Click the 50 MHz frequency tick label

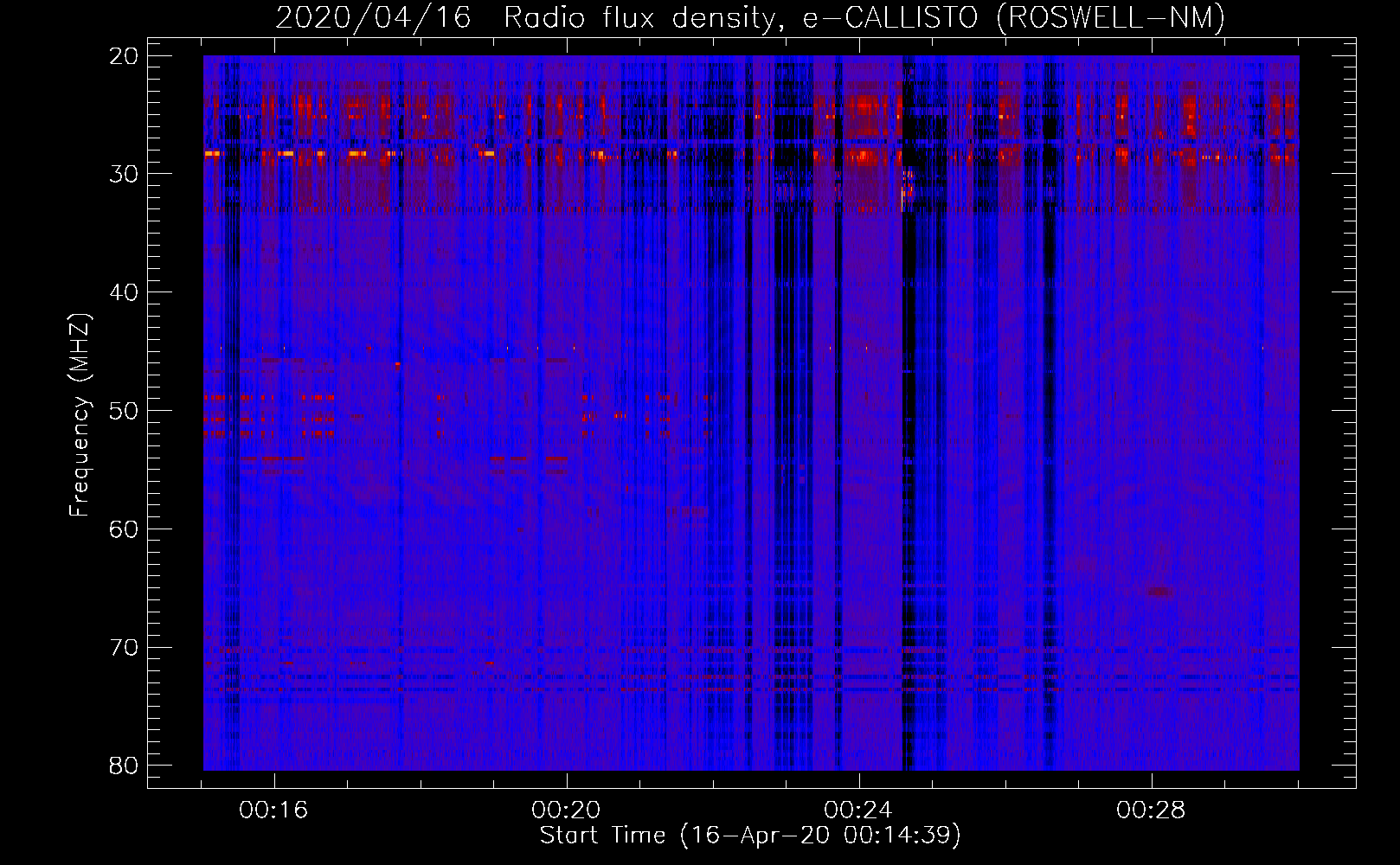point(125,411)
